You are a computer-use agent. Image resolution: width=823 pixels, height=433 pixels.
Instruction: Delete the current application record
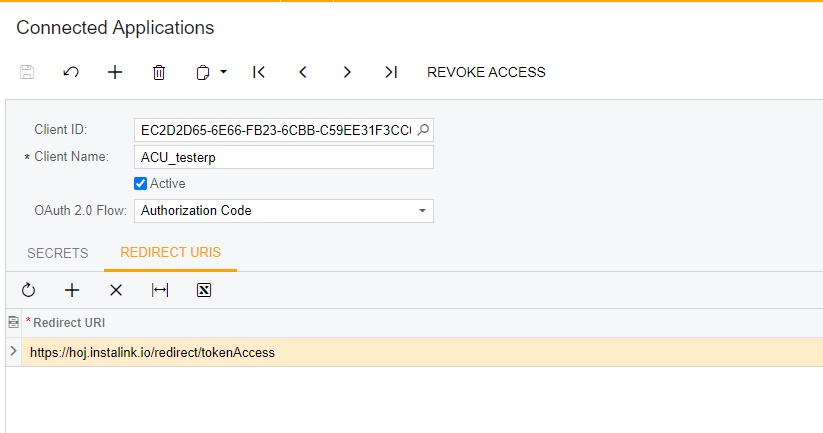coord(159,72)
